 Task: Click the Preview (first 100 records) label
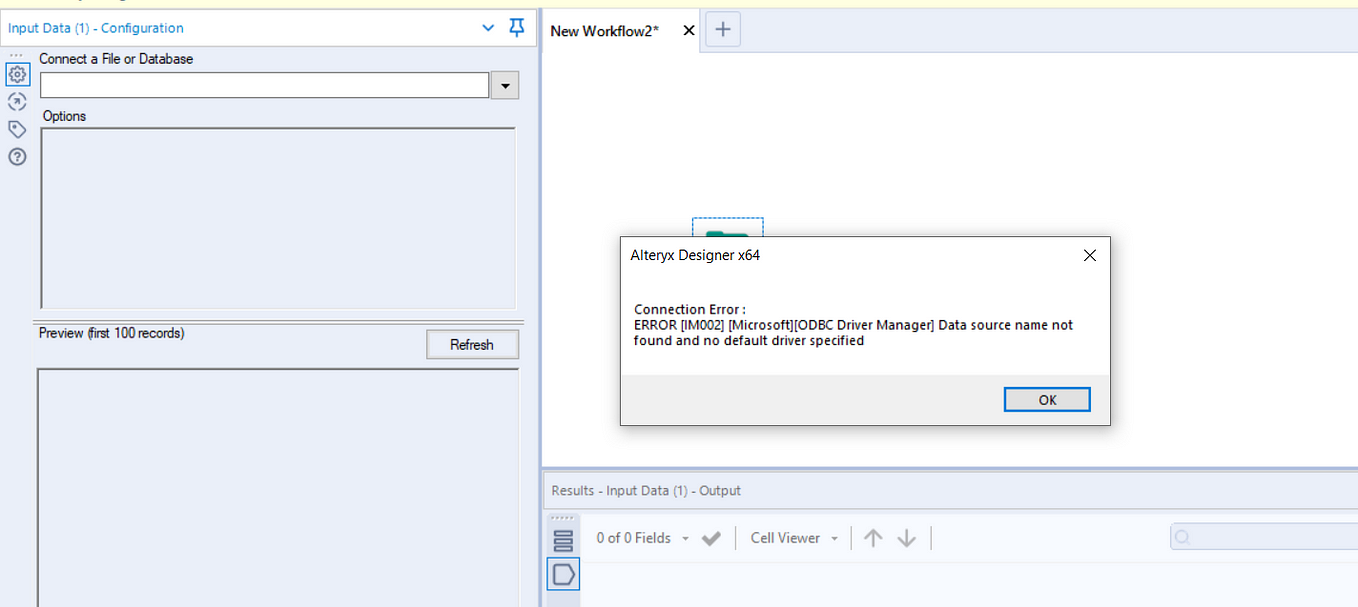(x=112, y=333)
